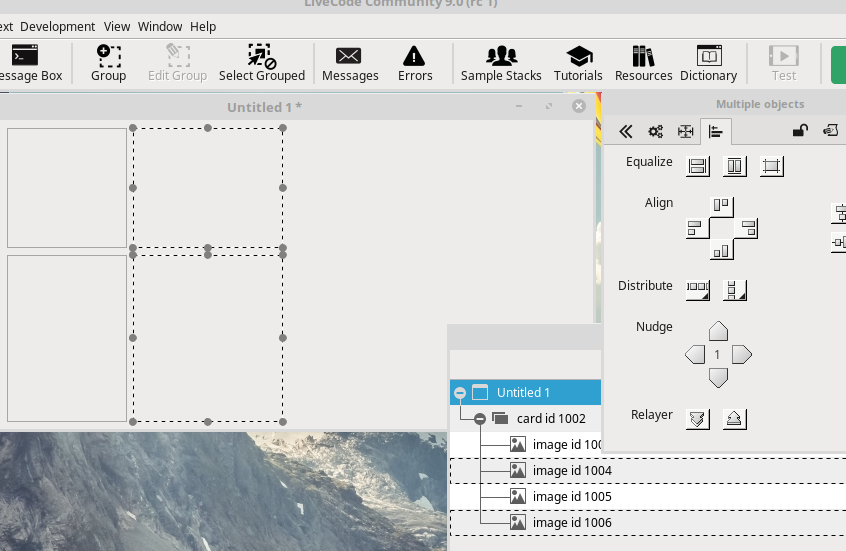Send objects backward with Relayer icon
Screen dimensions: 846x551
click(698, 419)
